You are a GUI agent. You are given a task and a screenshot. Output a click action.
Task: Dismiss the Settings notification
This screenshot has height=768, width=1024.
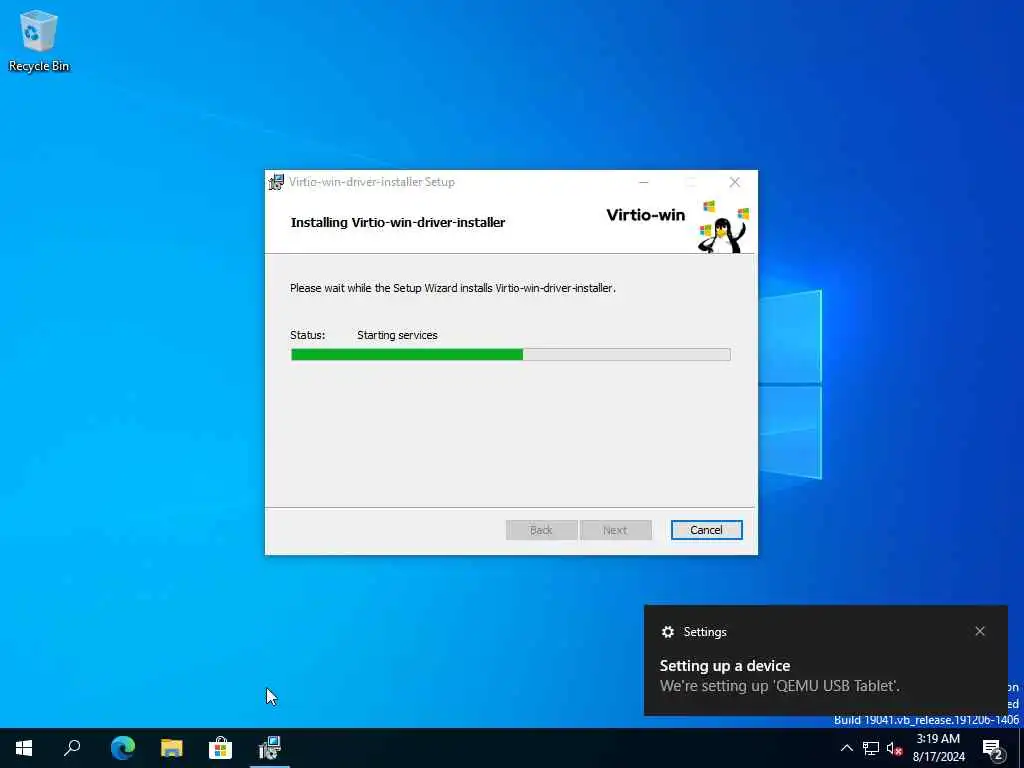[980, 631]
